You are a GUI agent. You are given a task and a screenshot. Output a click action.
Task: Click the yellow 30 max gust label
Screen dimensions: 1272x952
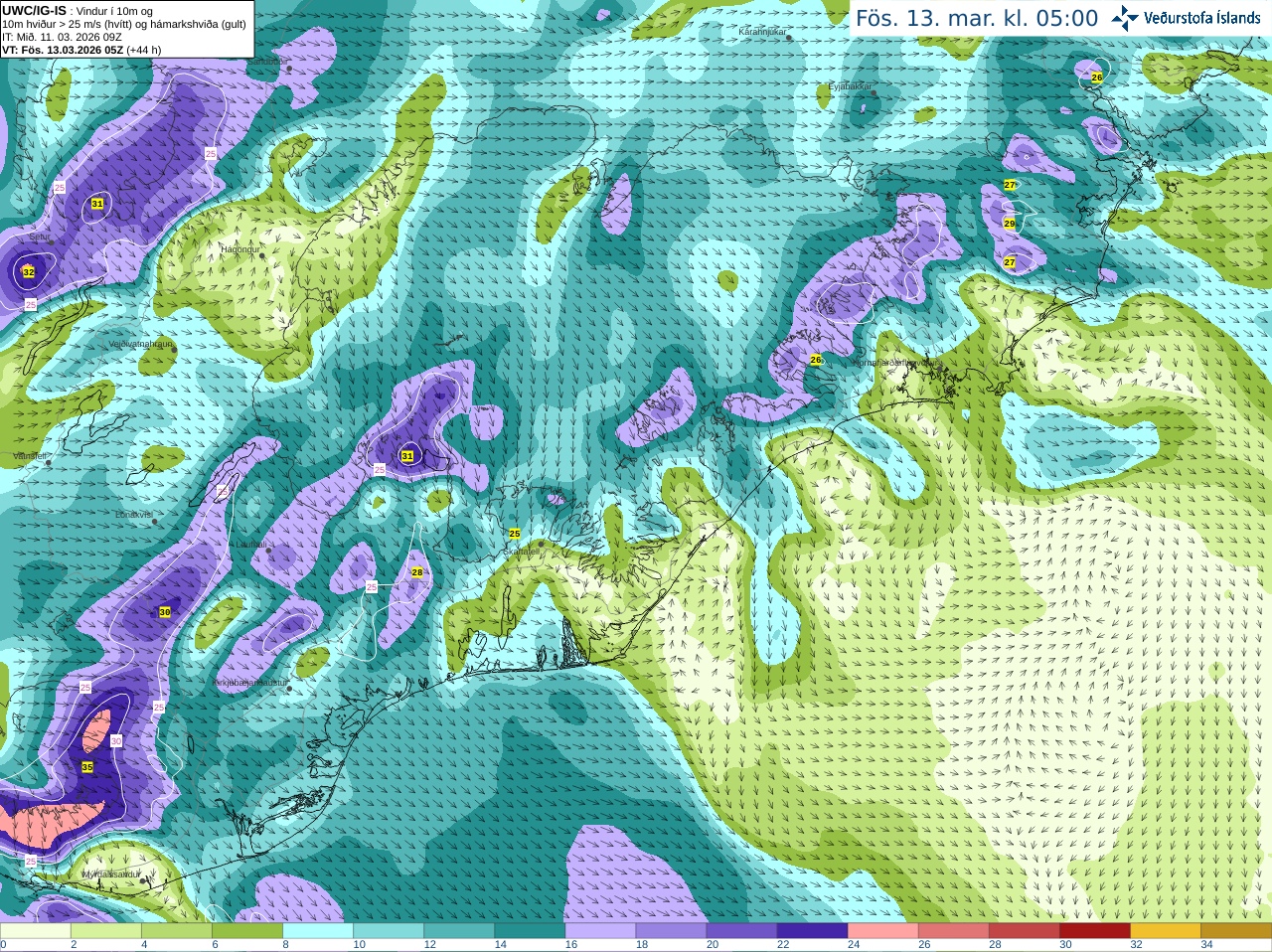coord(165,612)
